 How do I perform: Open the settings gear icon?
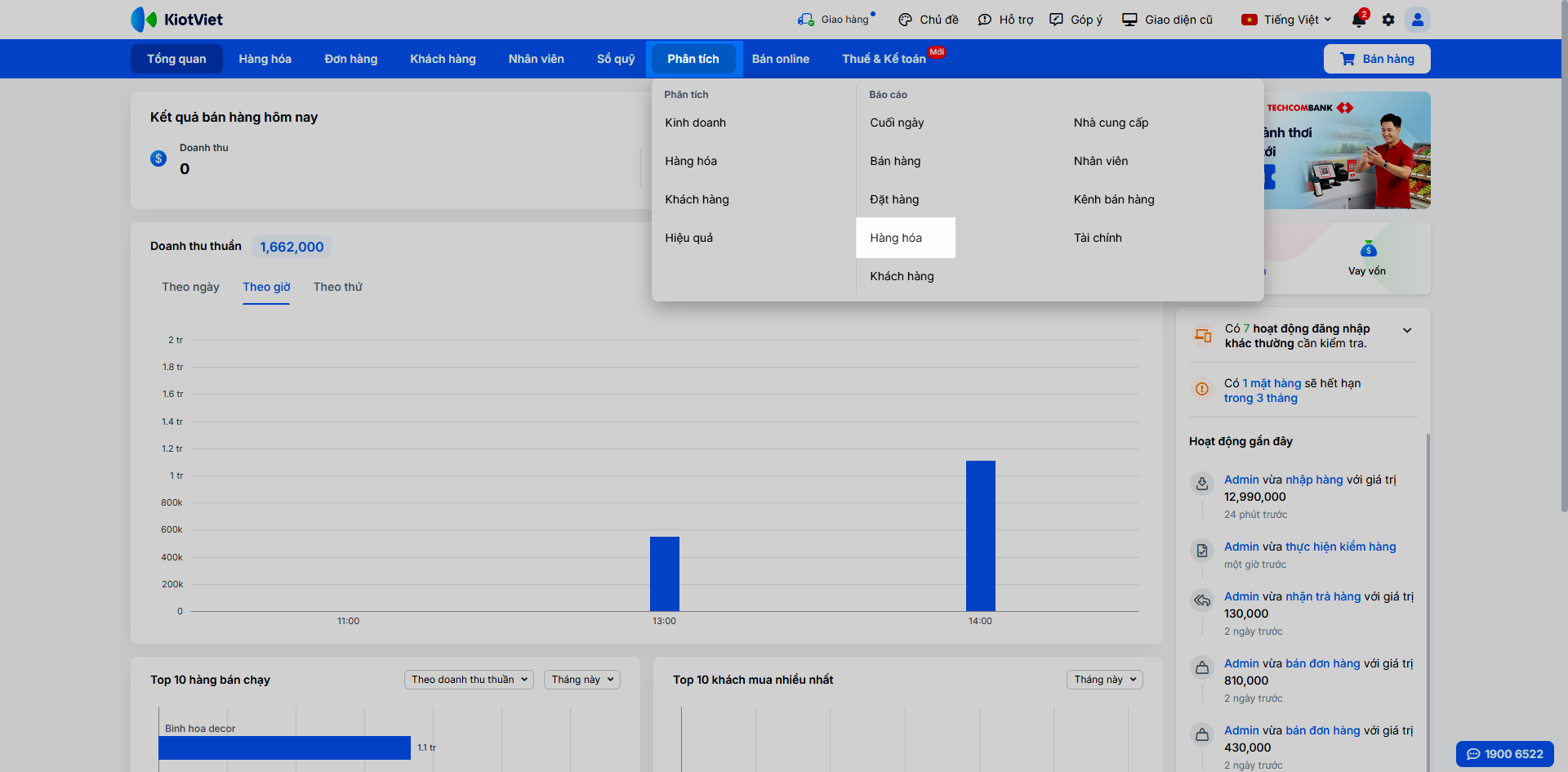[1388, 20]
